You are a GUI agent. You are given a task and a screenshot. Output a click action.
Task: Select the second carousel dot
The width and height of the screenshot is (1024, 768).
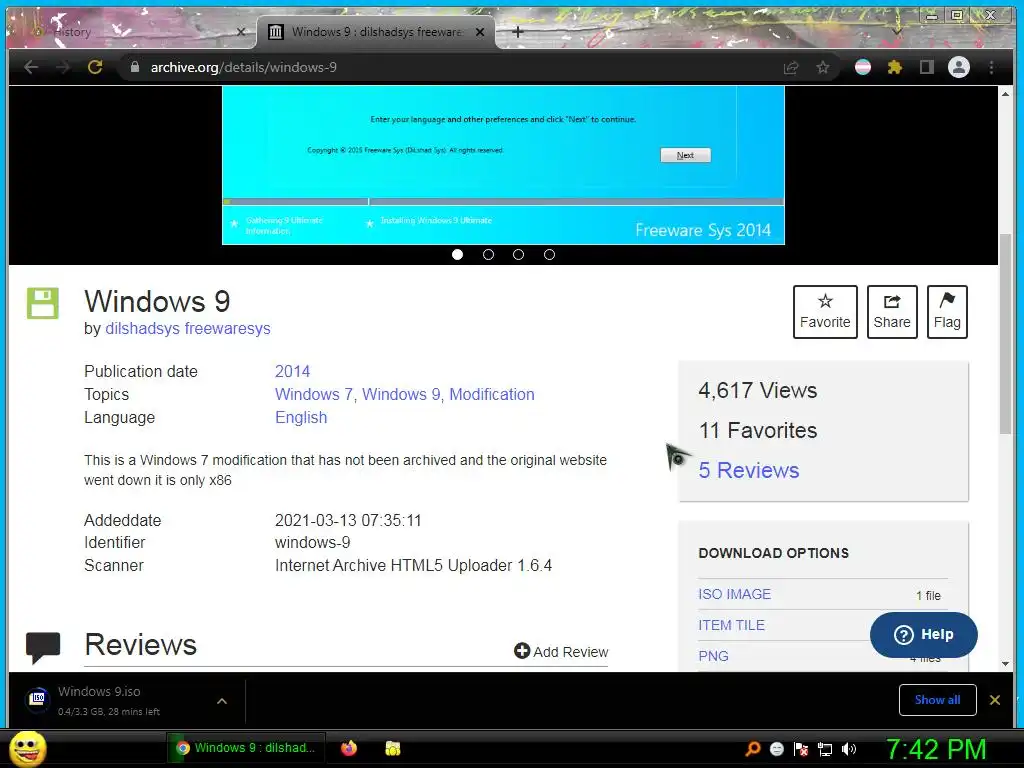(488, 255)
